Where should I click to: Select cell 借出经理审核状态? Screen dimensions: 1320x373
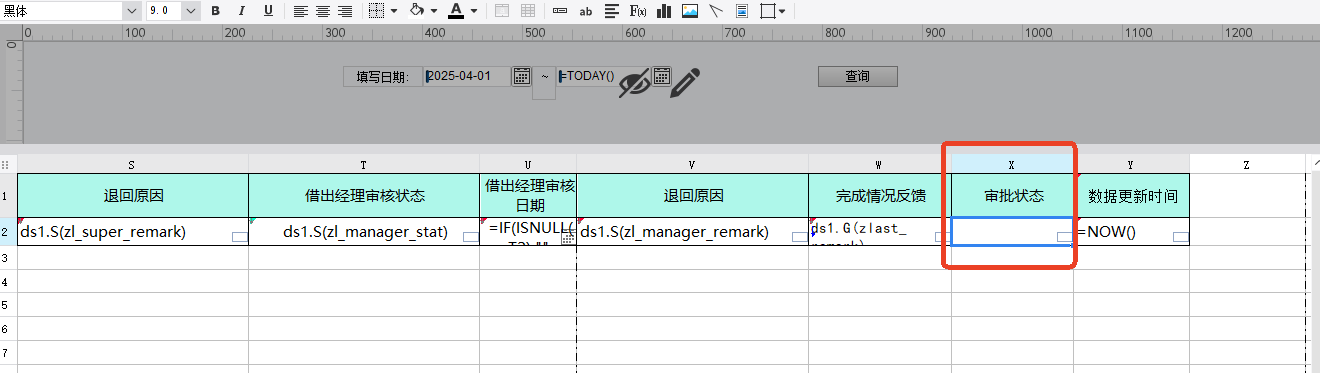point(364,196)
